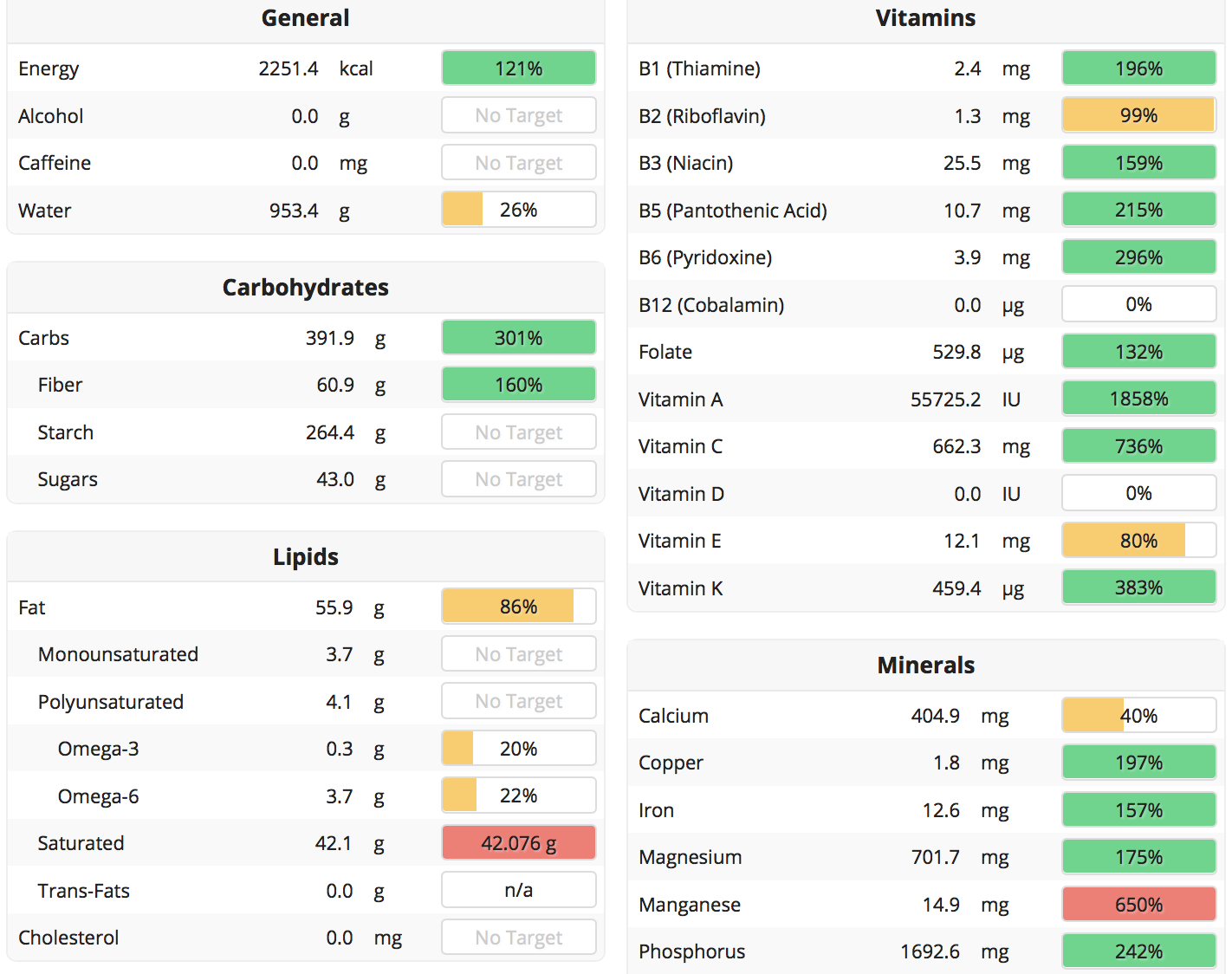
Task: Click the Fiber 160% target bar
Action: click(518, 385)
